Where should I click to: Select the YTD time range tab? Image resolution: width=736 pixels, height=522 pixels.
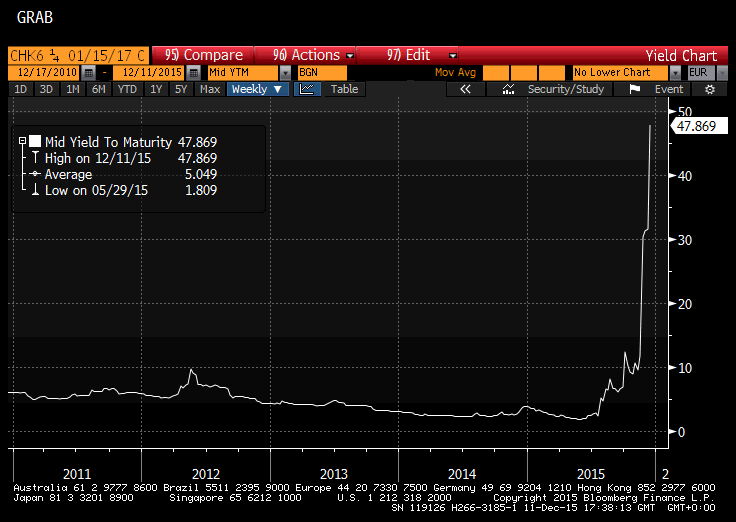point(127,89)
